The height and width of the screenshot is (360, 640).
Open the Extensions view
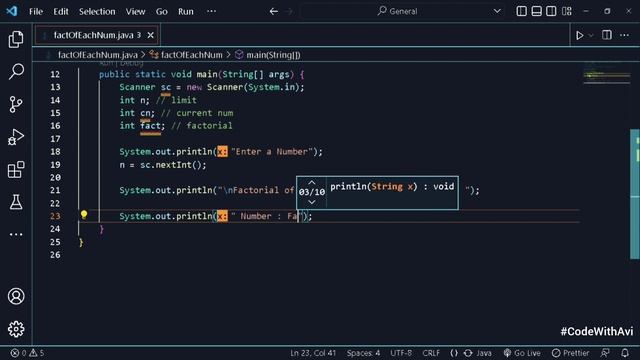tap(16, 169)
